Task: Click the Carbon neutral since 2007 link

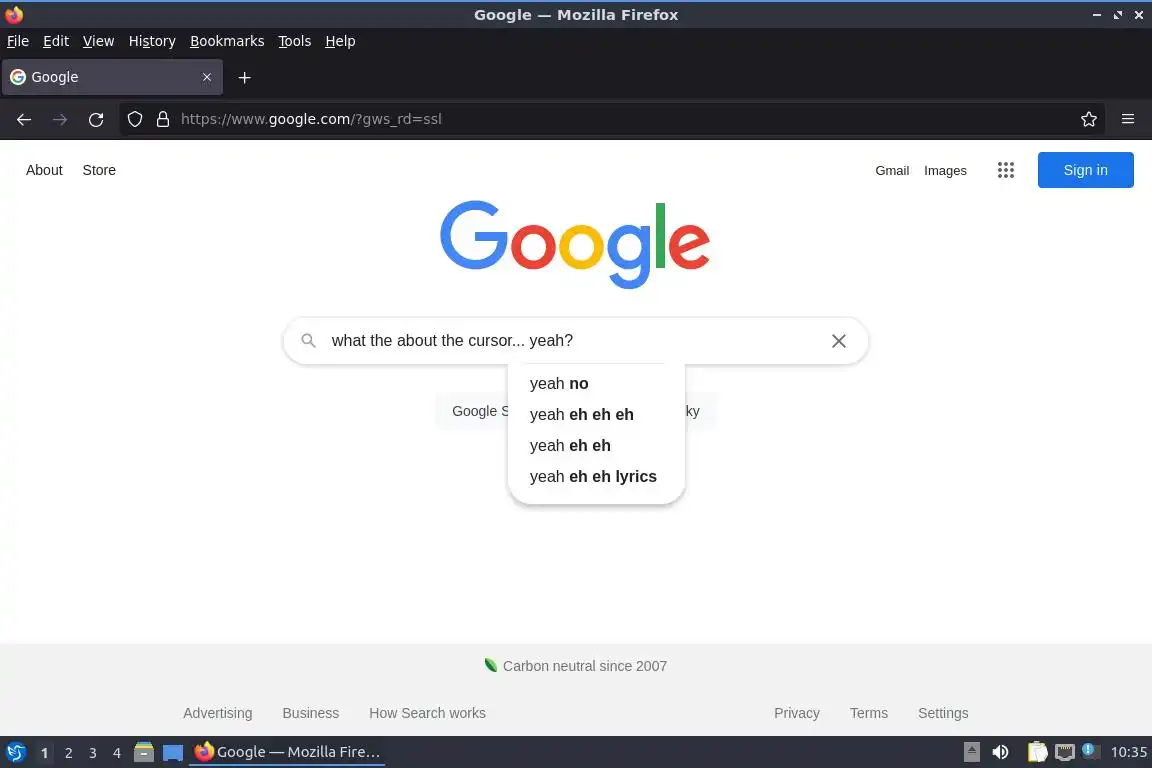Action: point(576,666)
